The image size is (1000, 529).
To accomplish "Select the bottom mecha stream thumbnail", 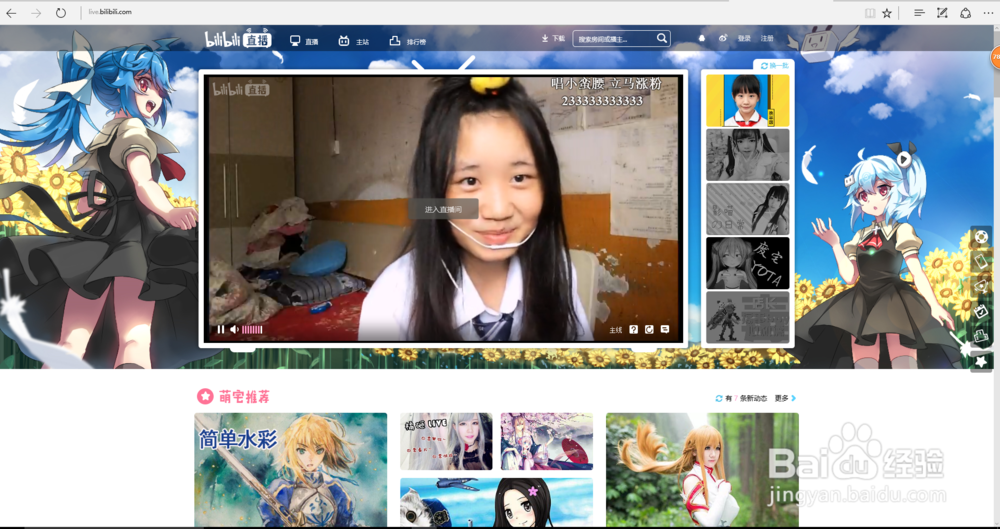I will (x=747, y=317).
